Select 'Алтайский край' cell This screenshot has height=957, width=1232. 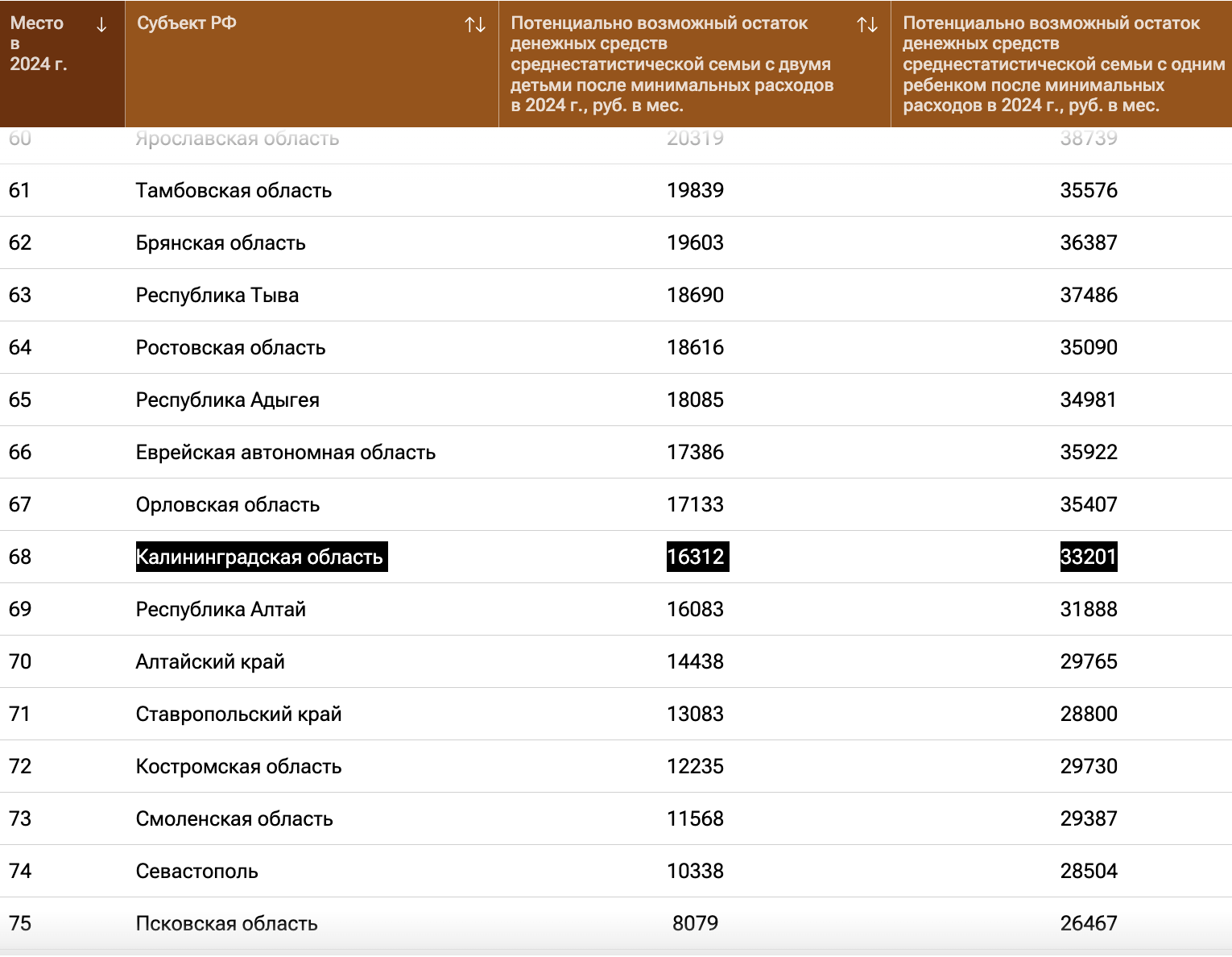pos(210,661)
